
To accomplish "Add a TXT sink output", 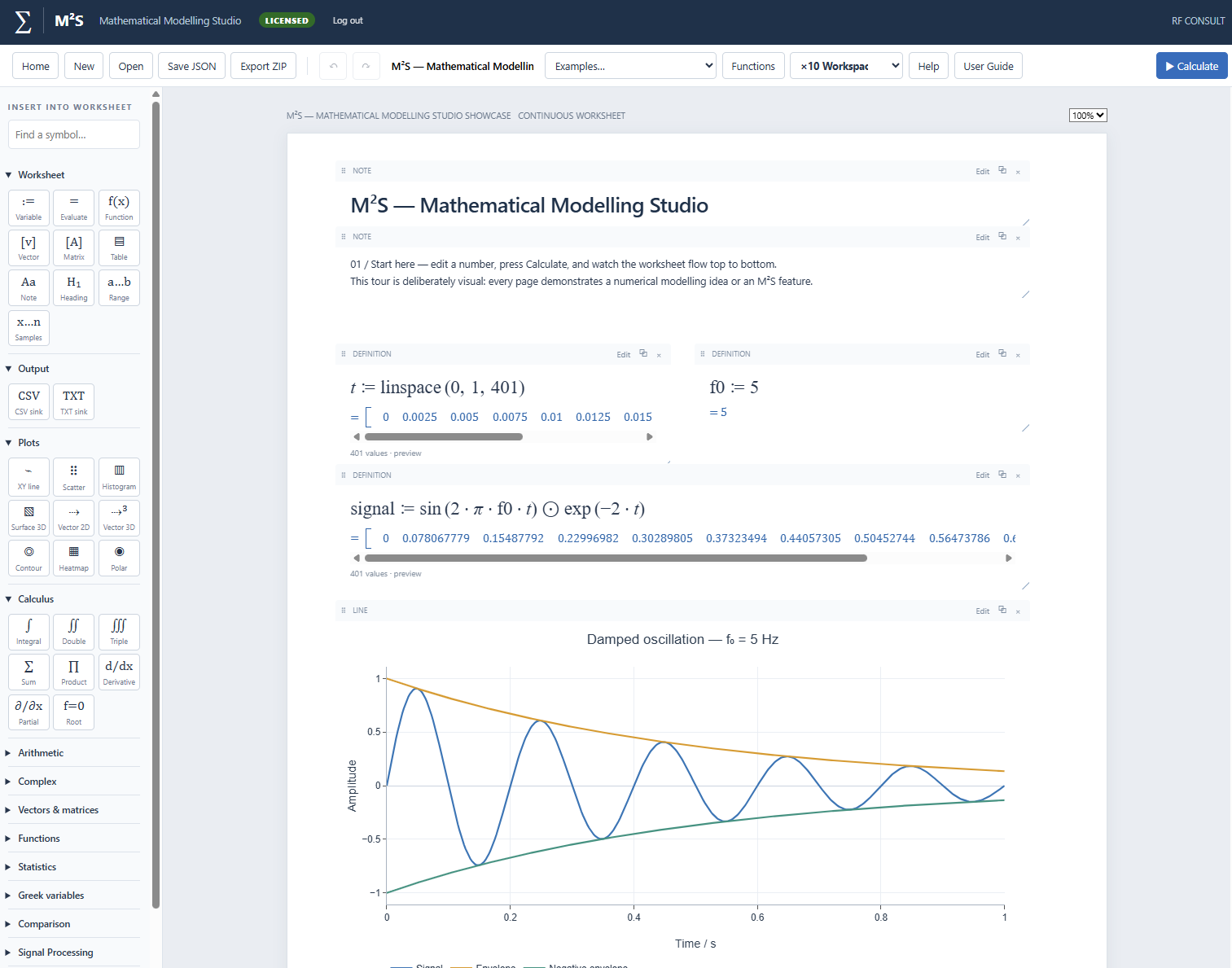I will 73,401.
